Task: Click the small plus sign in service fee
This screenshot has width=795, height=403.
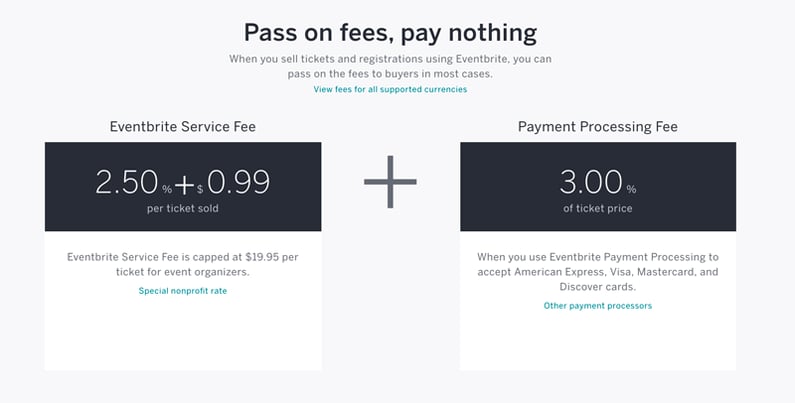Action: [x=185, y=185]
